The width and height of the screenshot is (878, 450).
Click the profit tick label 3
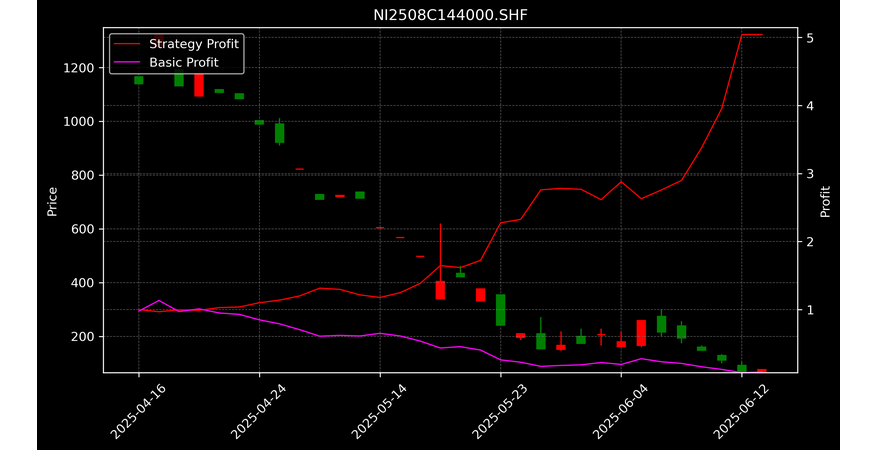[x=810, y=174]
